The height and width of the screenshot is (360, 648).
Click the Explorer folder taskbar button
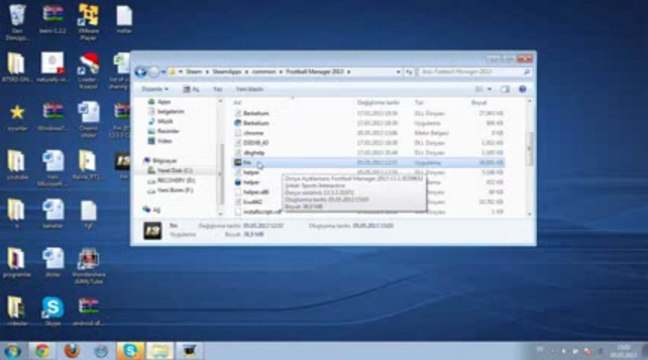click(x=160, y=351)
